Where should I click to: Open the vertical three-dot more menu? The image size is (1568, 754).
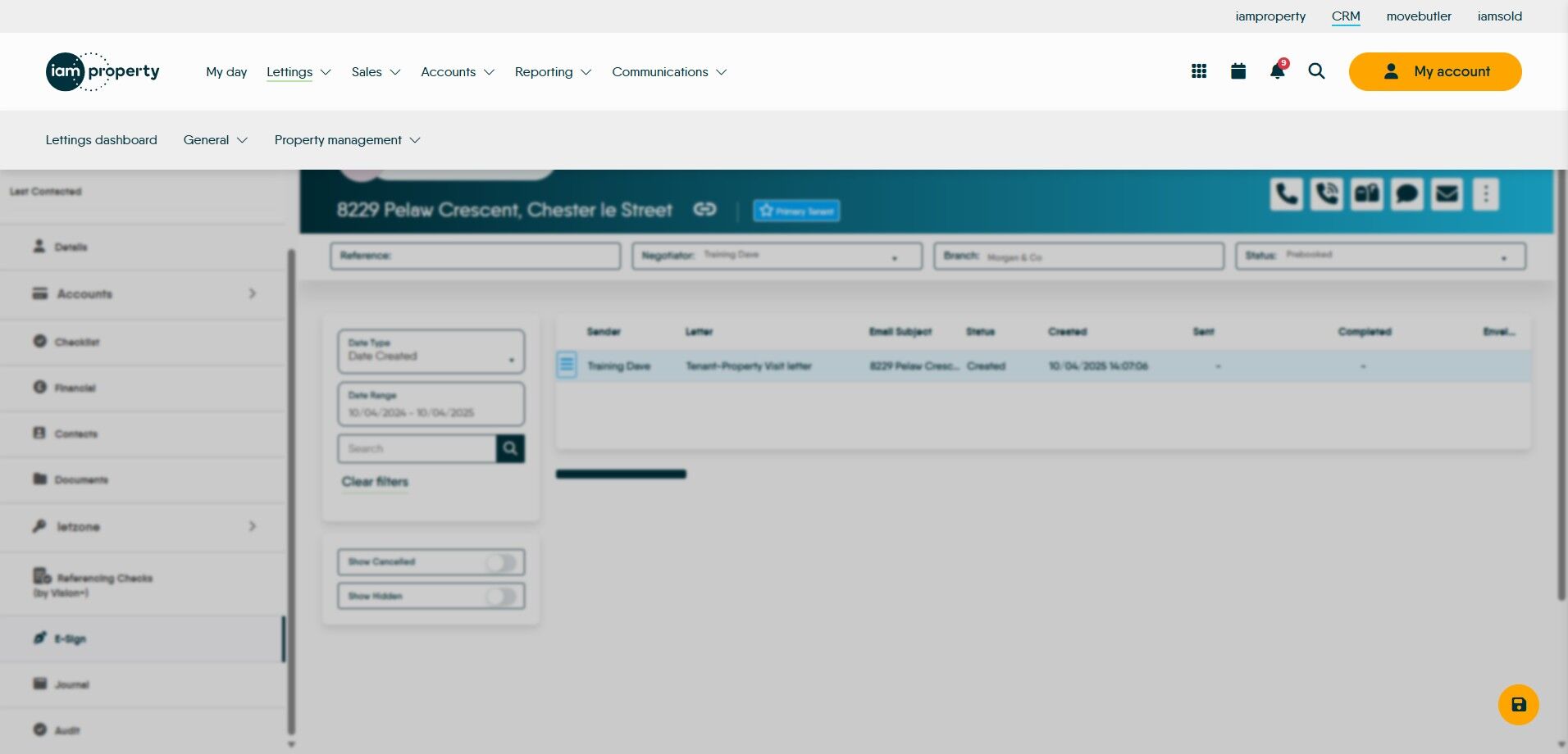click(1486, 194)
